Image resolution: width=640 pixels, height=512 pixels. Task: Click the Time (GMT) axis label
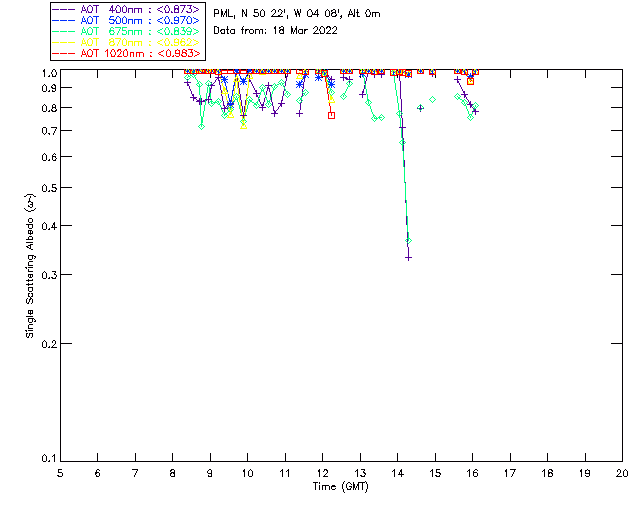point(341,487)
